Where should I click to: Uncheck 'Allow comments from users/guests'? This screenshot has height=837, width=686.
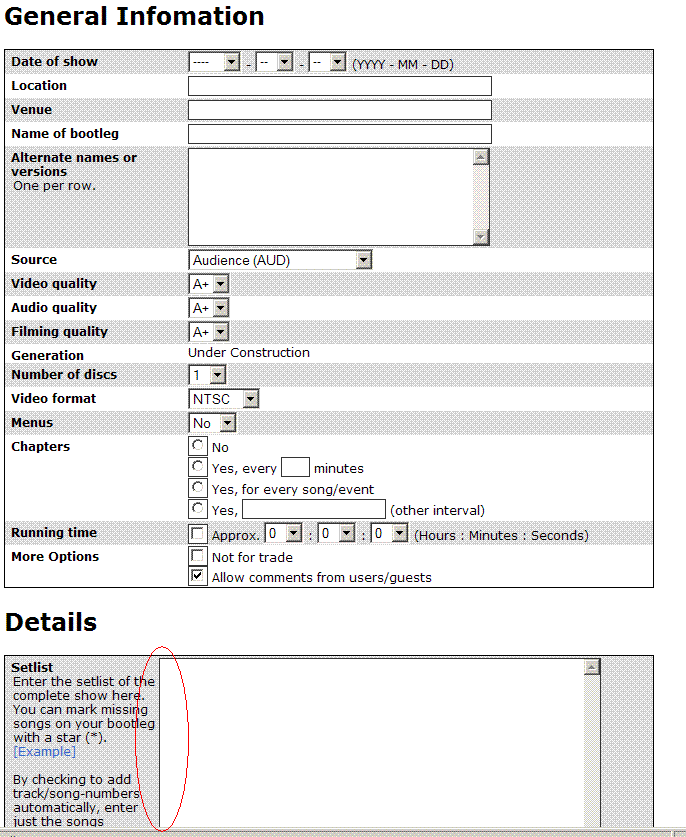pyautogui.click(x=198, y=577)
